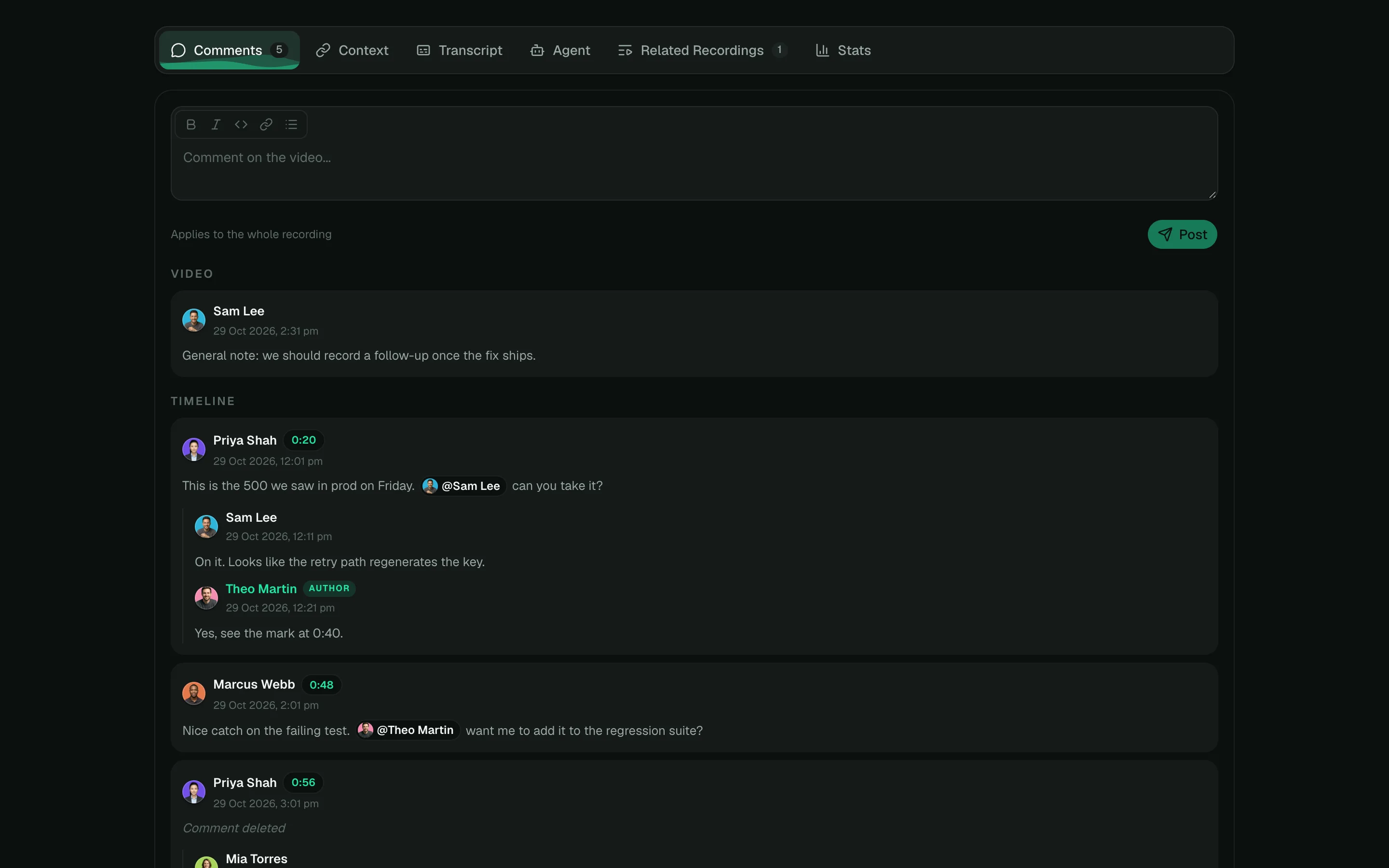The width and height of the screenshot is (1389, 868).
Task: Click the TIMELINE section heading
Action: [x=203, y=401]
